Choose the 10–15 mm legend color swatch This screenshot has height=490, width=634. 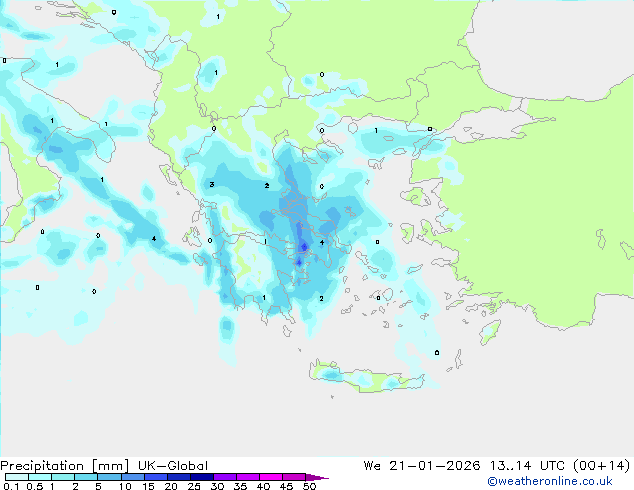point(133,477)
